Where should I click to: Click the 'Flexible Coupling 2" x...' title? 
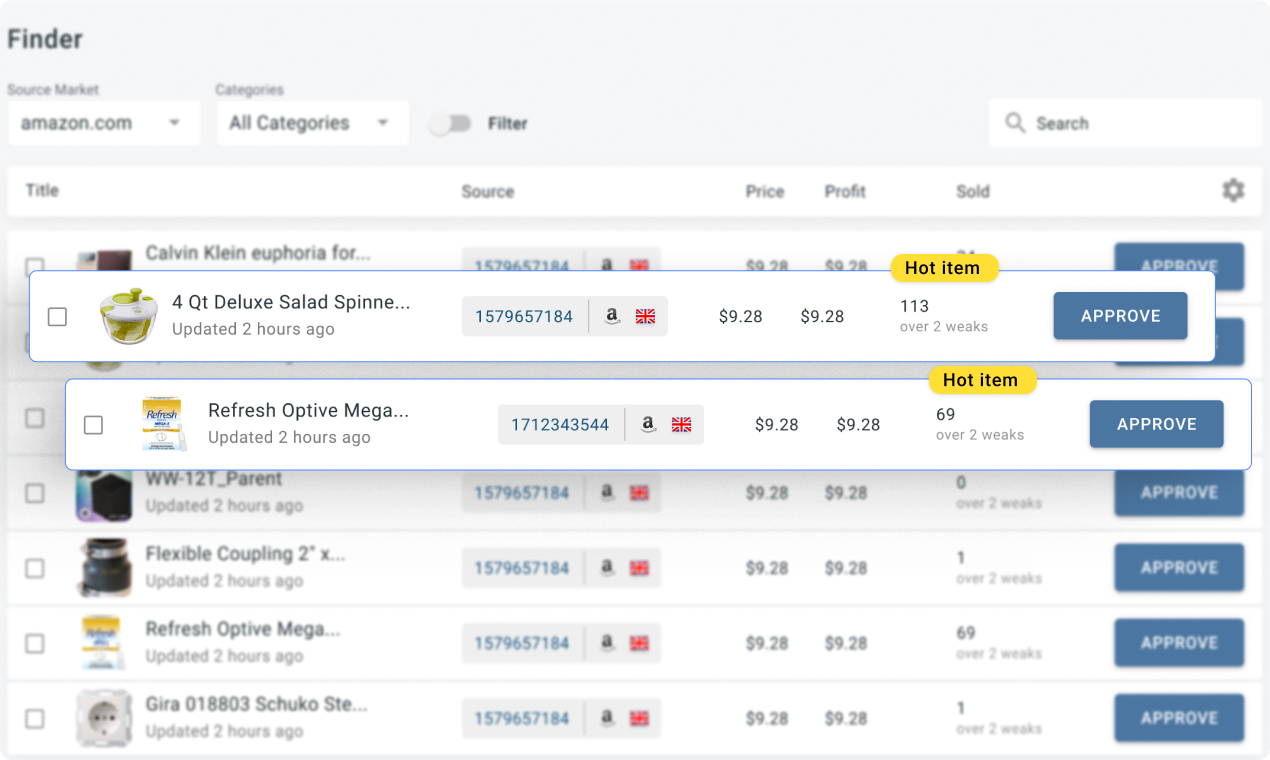246,553
